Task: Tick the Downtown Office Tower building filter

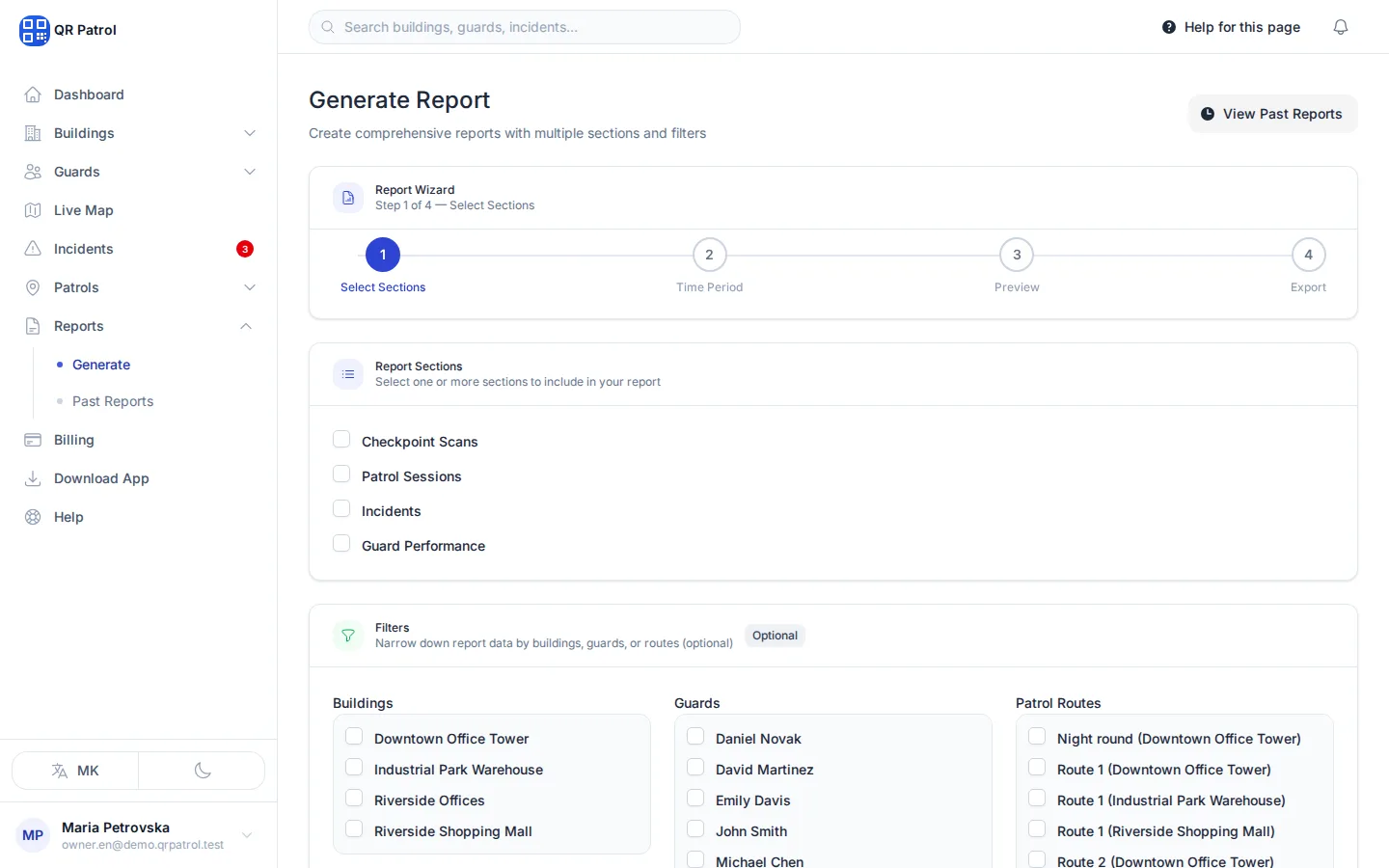Action: (354, 737)
